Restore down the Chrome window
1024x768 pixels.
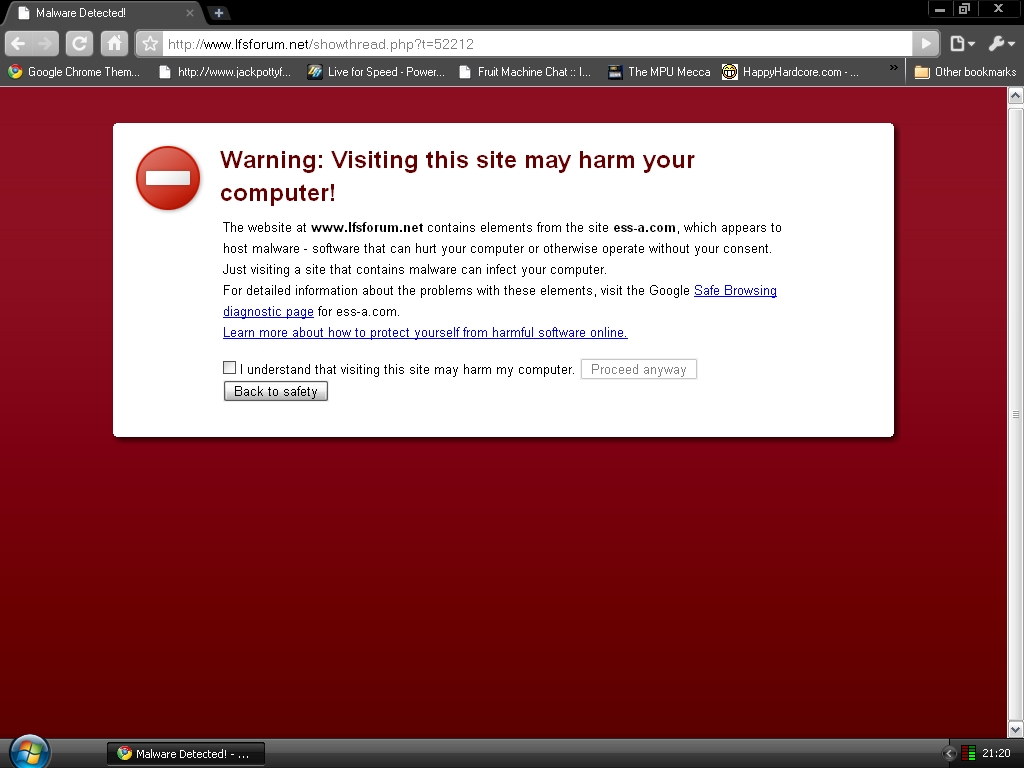click(x=964, y=9)
